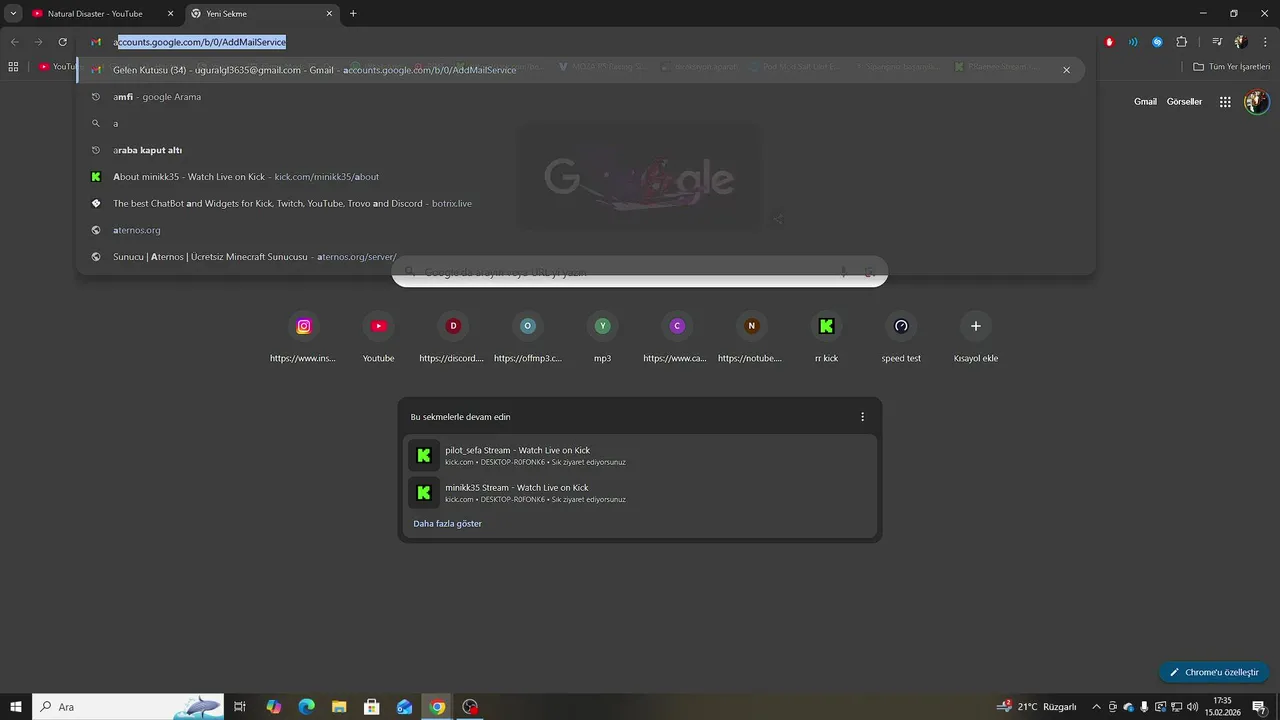Image resolution: width=1280 pixels, height=720 pixels.
Task: Select the Gelen Kutusu Gmail suggestion
Action: click(x=580, y=70)
